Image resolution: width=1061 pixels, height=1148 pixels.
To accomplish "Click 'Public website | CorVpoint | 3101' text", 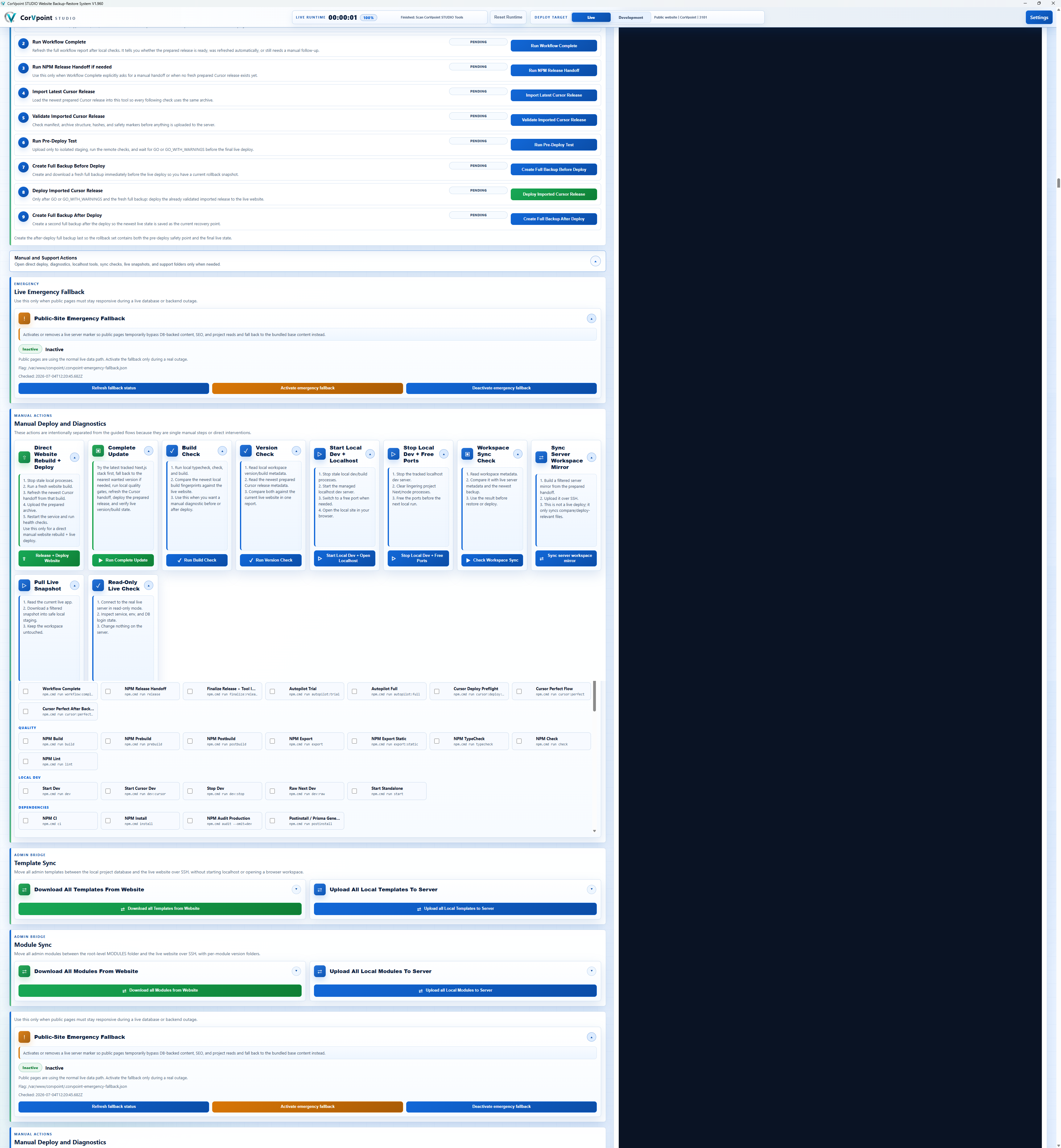I will coord(680,17).
